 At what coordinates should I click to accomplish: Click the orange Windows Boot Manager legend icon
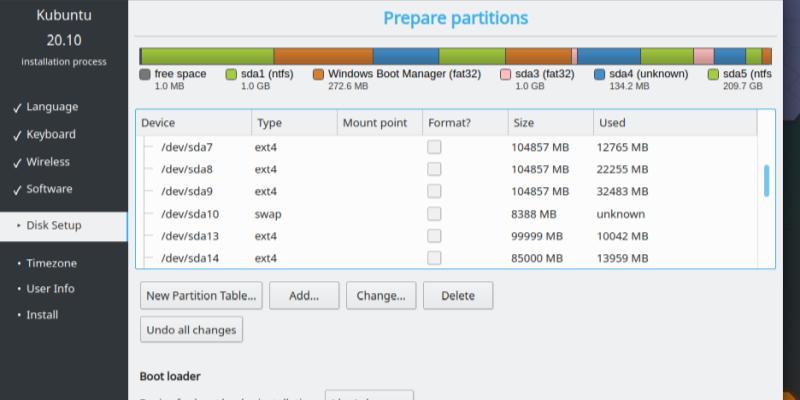318,74
